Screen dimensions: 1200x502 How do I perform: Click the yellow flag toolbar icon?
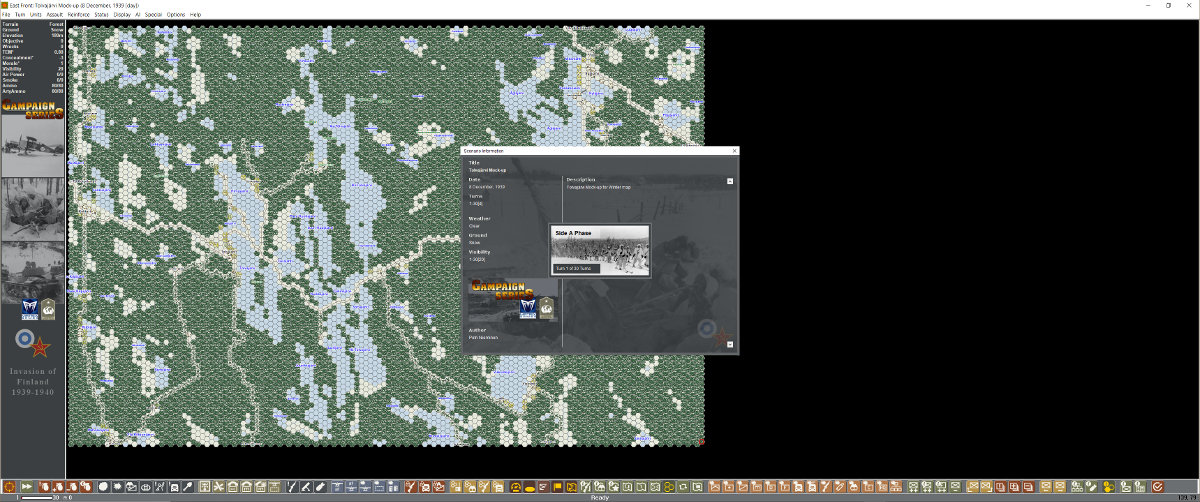coord(557,486)
